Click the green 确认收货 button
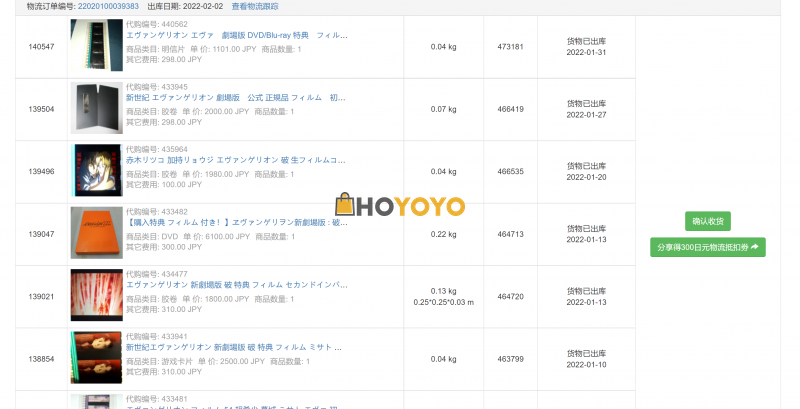Viewport: 800px width, 409px height. pos(708,221)
